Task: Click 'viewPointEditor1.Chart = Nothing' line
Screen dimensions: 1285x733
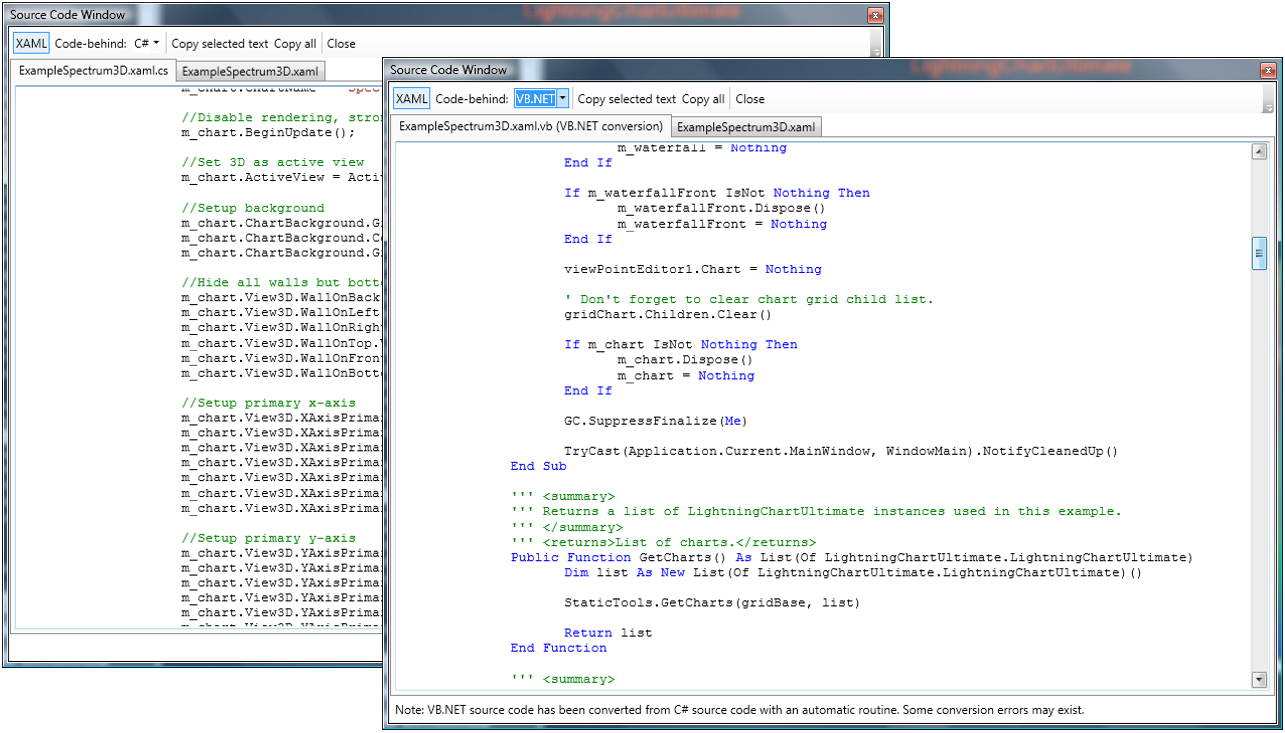Action: (x=693, y=269)
